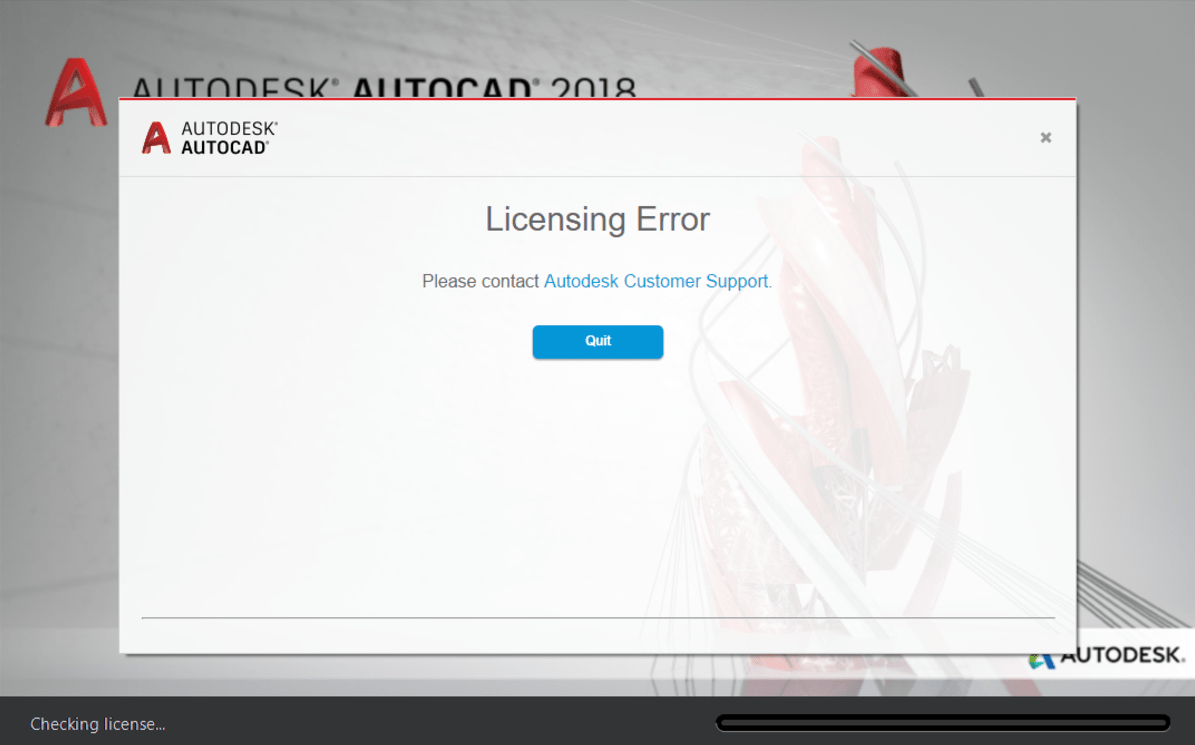
Task: Click the large red A splash logo
Action: tap(75, 92)
